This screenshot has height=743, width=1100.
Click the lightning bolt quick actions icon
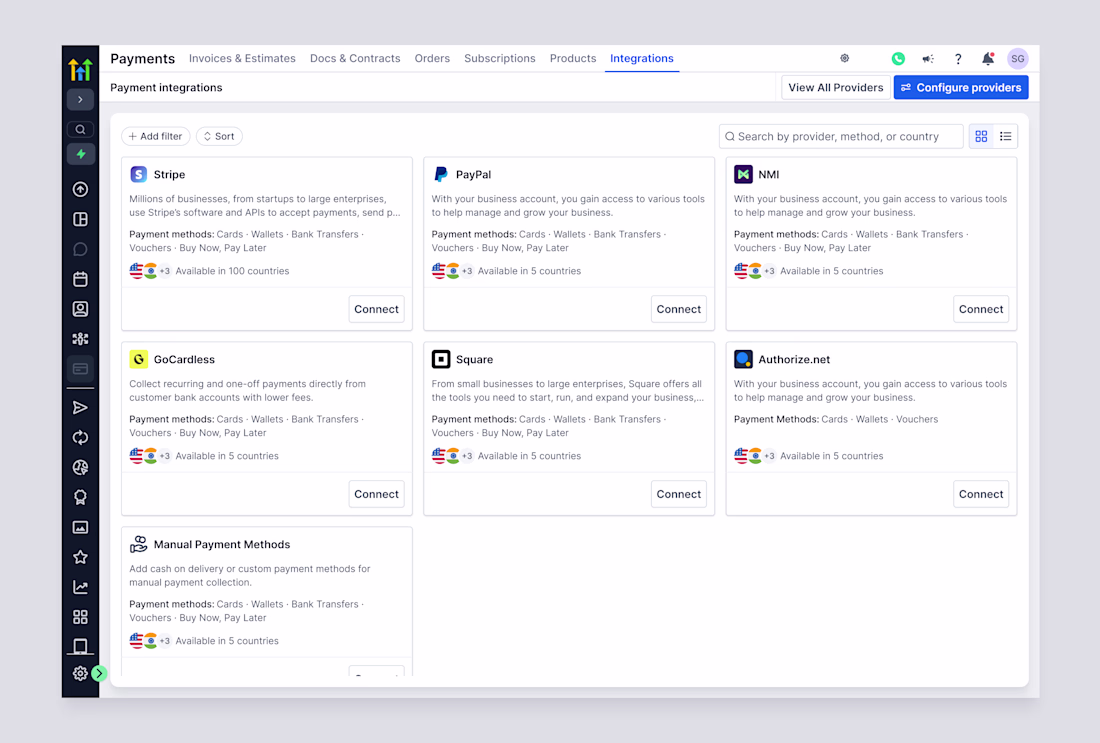click(80, 154)
